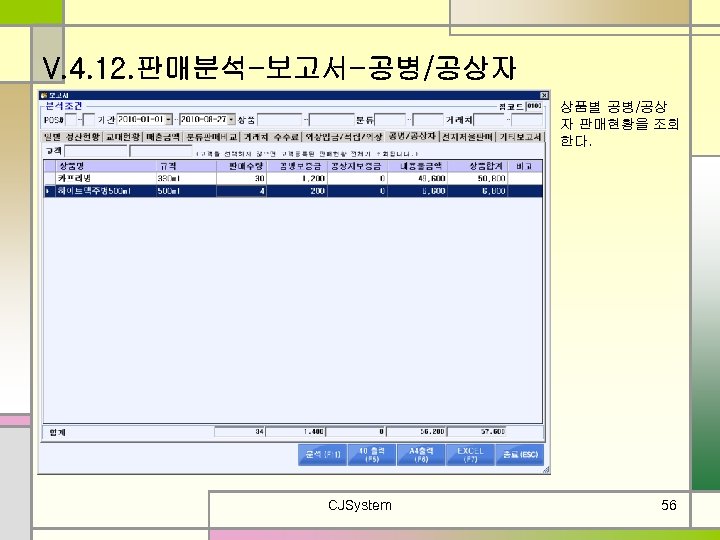
Task: Switch to the 전자저울판매 tab
Action: coord(467,137)
